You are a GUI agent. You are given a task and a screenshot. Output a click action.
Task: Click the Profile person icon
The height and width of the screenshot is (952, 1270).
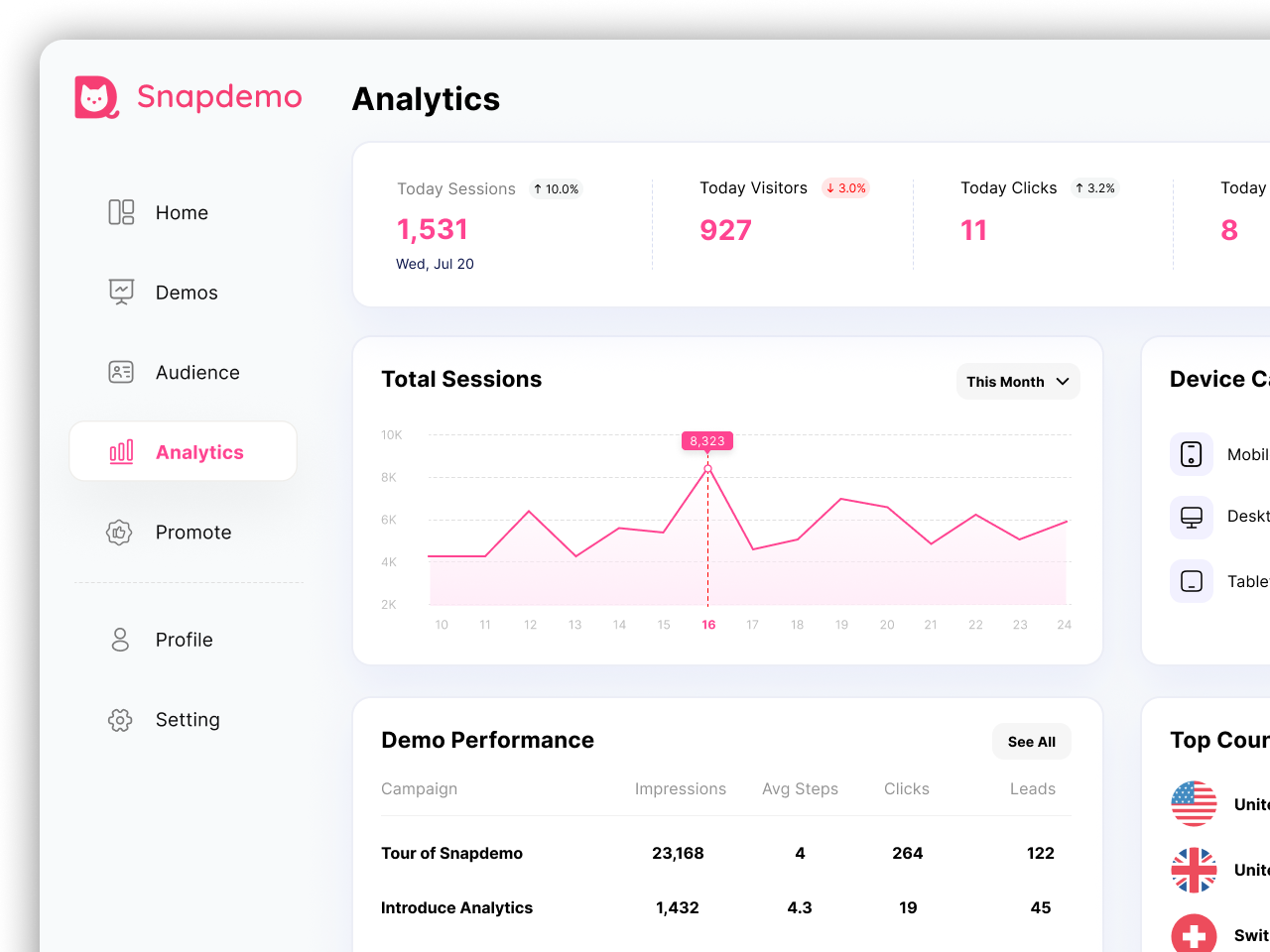(120, 640)
